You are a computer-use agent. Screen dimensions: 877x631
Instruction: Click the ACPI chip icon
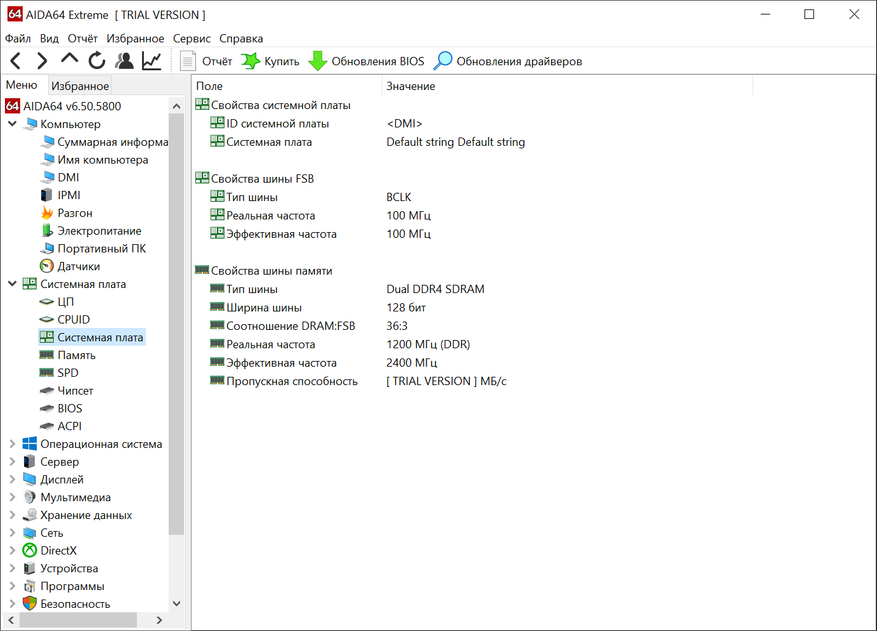click(x=47, y=426)
